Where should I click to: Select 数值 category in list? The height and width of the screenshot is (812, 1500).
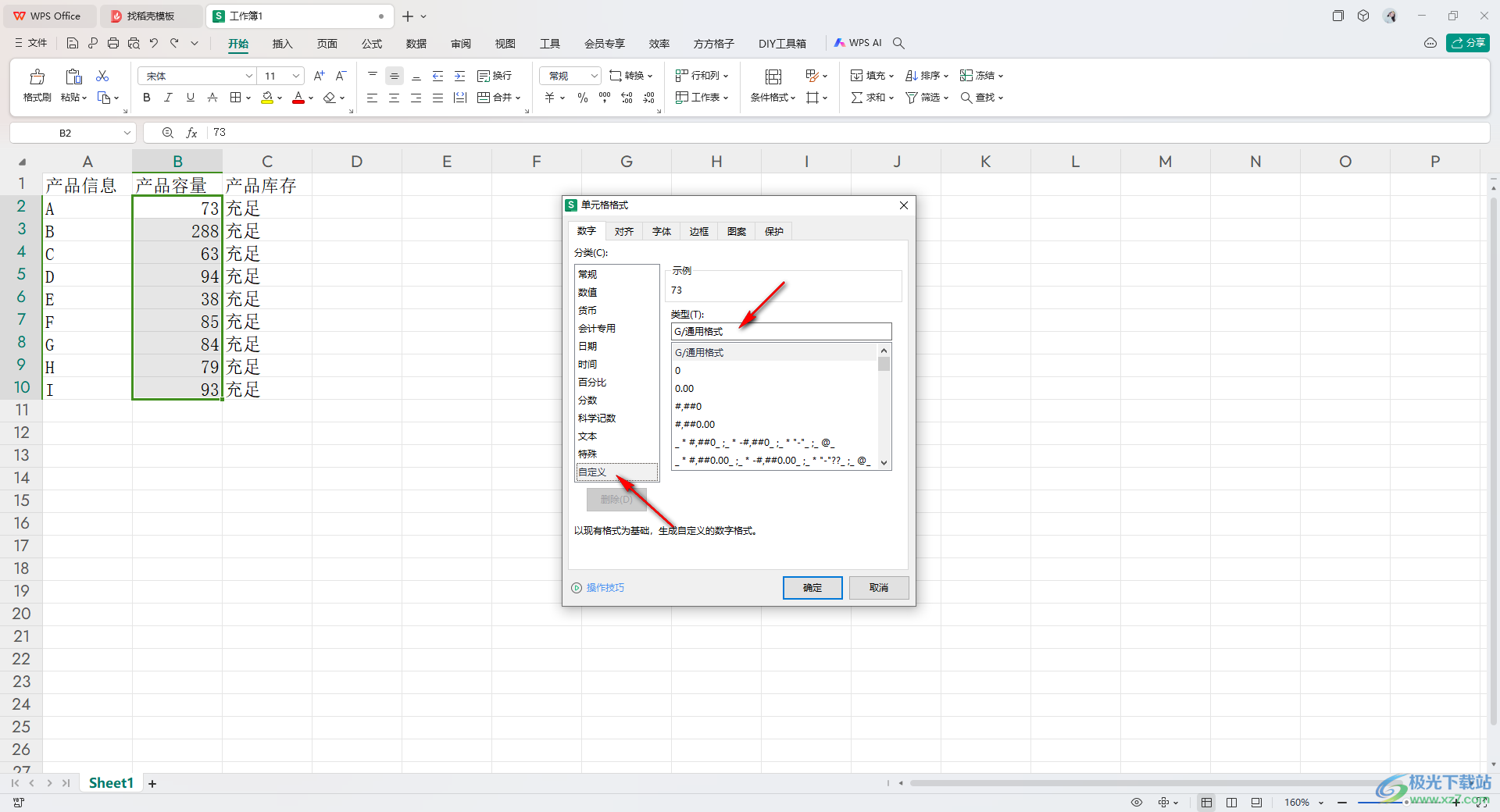[616, 292]
